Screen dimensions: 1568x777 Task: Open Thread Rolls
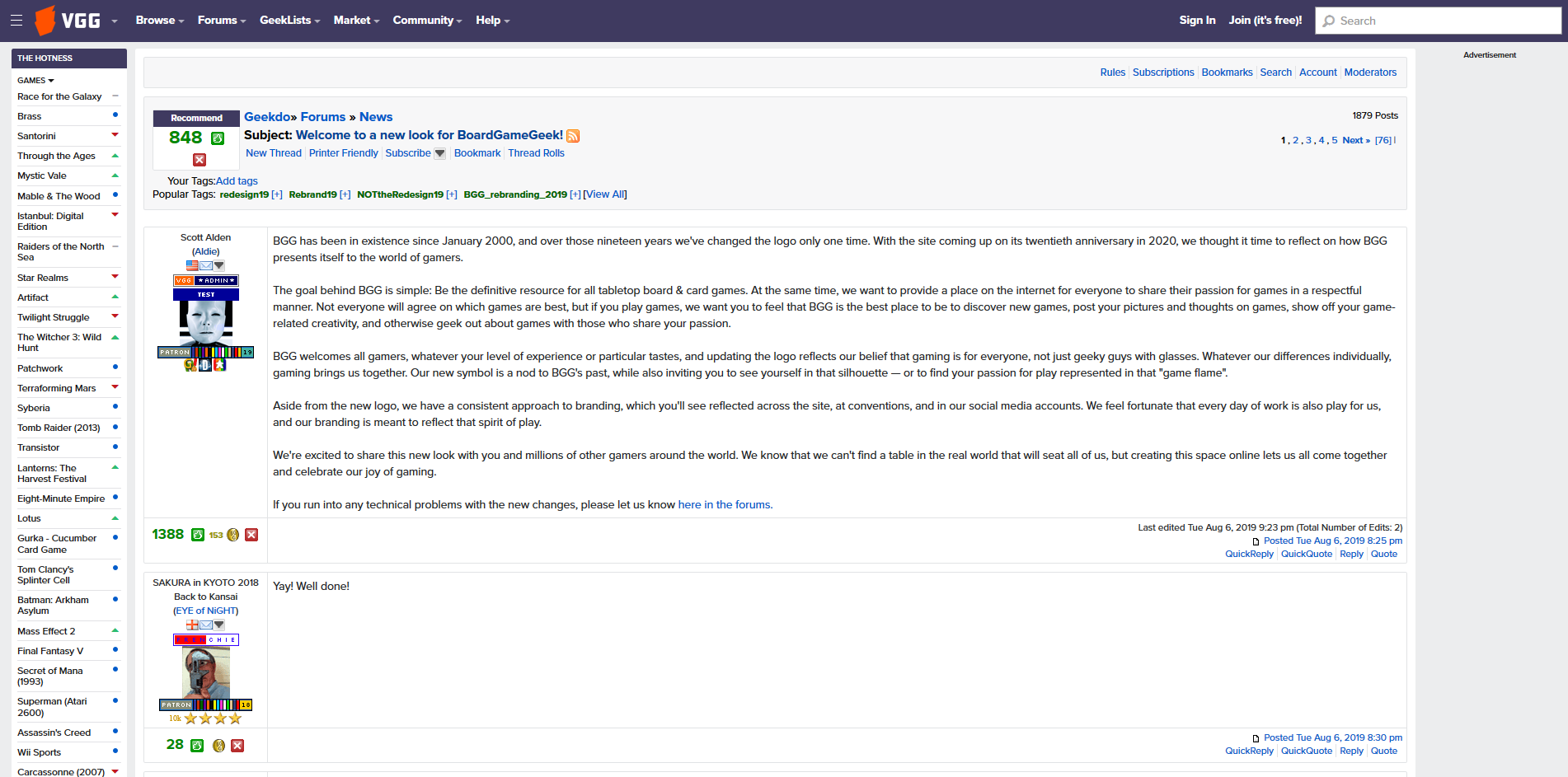click(537, 153)
